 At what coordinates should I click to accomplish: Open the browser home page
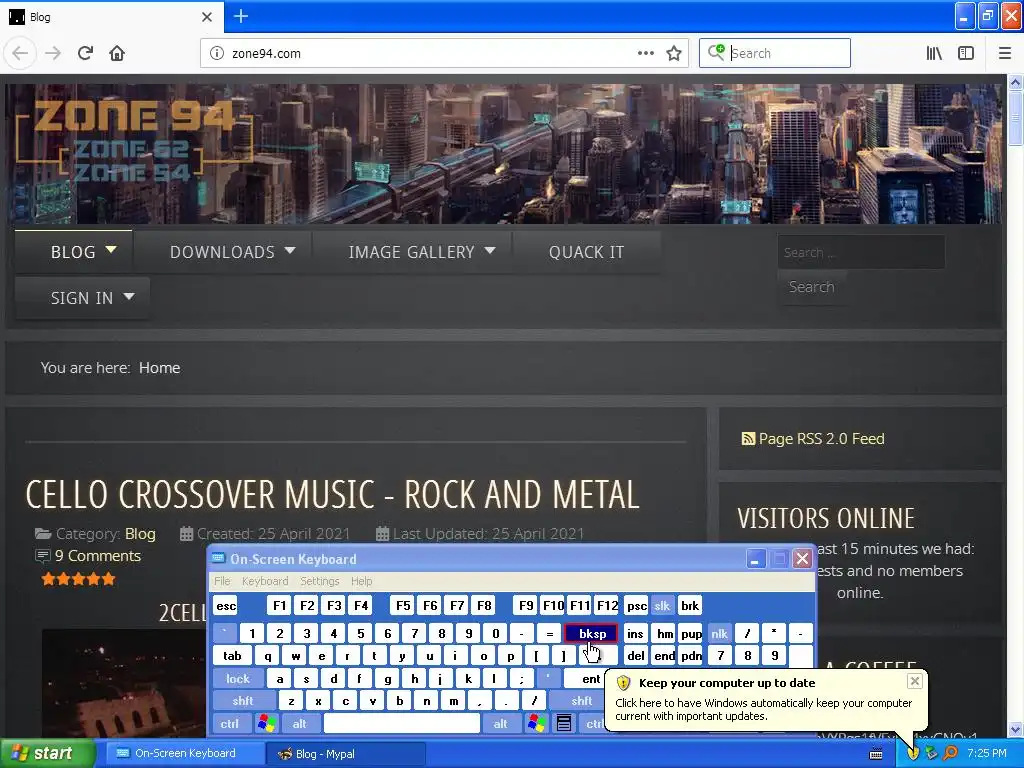click(117, 53)
